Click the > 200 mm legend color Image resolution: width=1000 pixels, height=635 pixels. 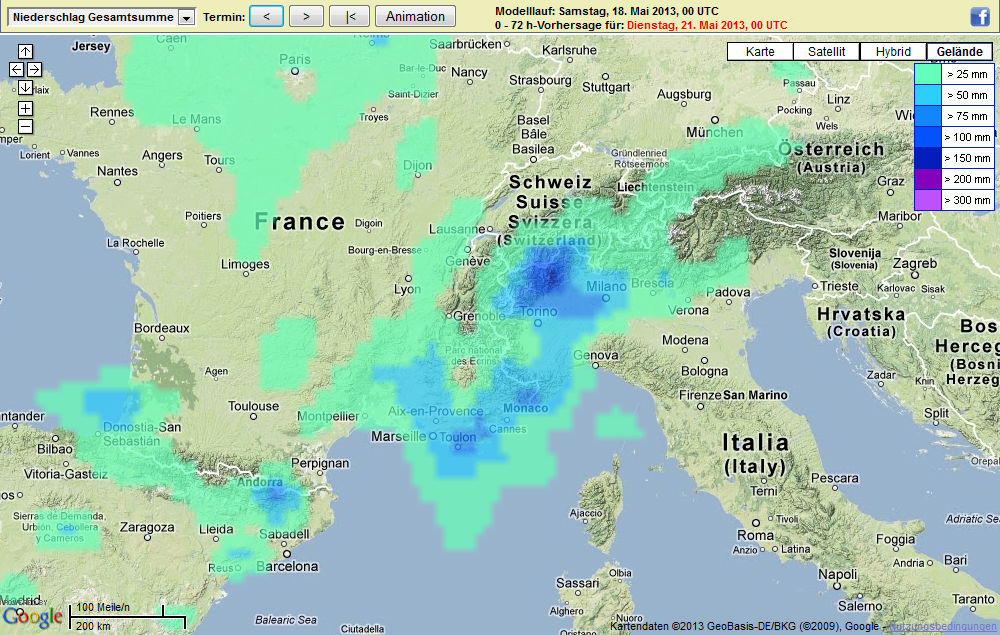pyautogui.click(x=928, y=179)
